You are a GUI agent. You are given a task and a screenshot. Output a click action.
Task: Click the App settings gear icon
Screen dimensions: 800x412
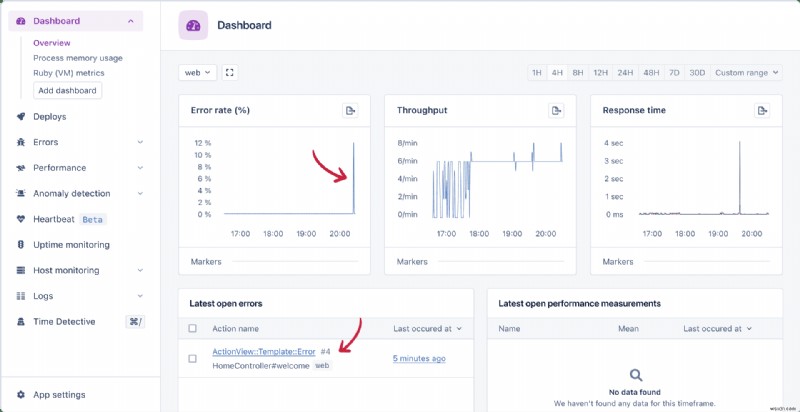tap(20, 395)
